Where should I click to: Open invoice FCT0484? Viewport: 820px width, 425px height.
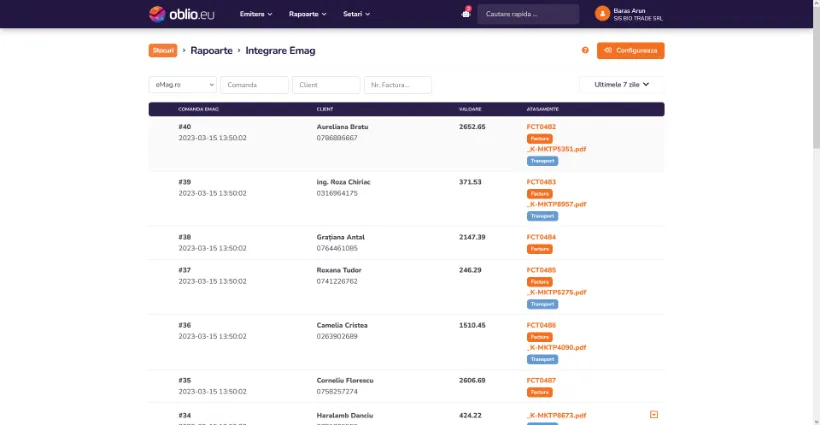(541, 237)
